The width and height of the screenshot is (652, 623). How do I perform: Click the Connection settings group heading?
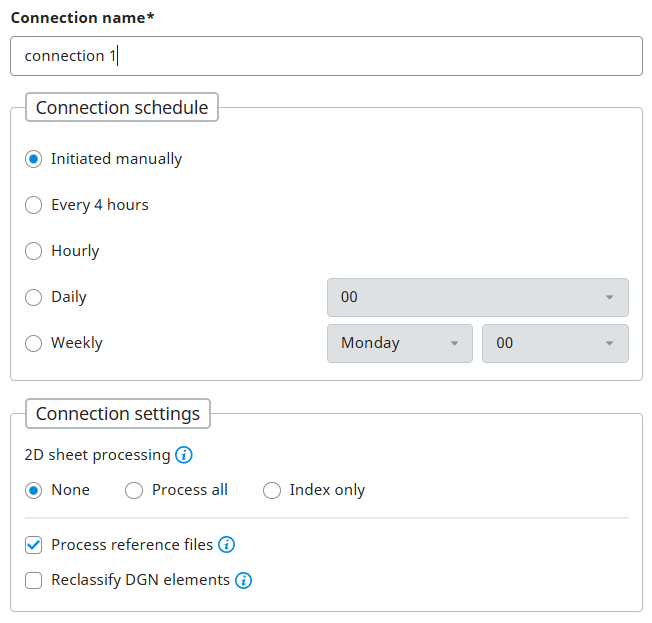pos(118,414)
